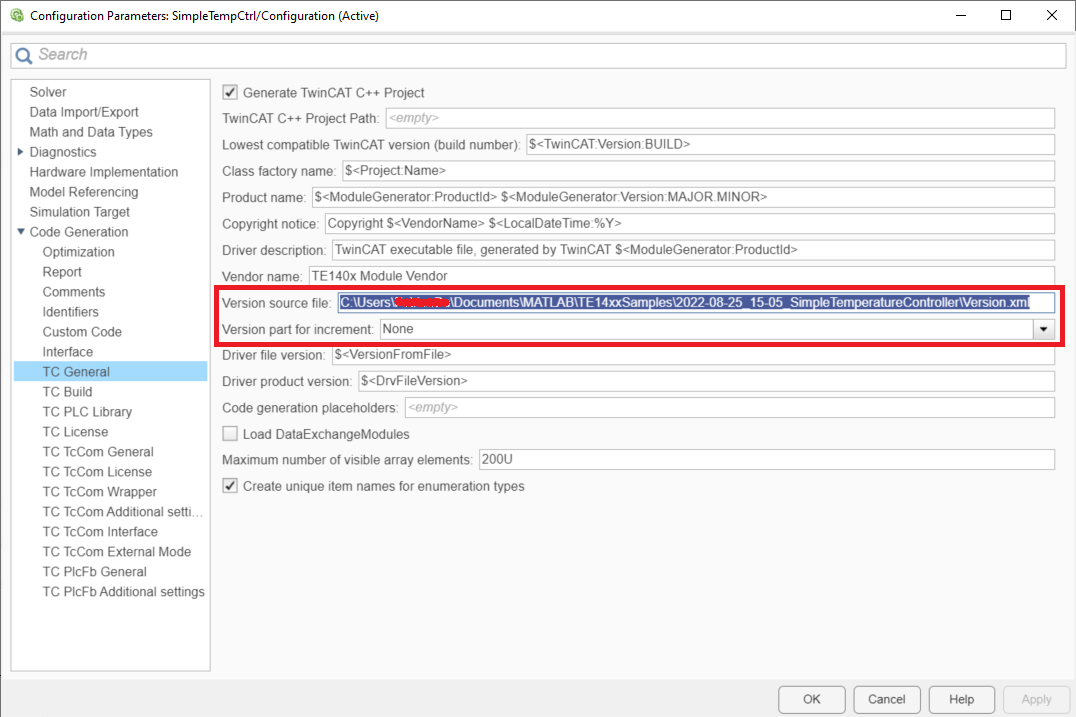Uncheck Generate TwinCAT C++ Project
The height and width of the screenshot is (717, 1076).
(x=230, y=92)
